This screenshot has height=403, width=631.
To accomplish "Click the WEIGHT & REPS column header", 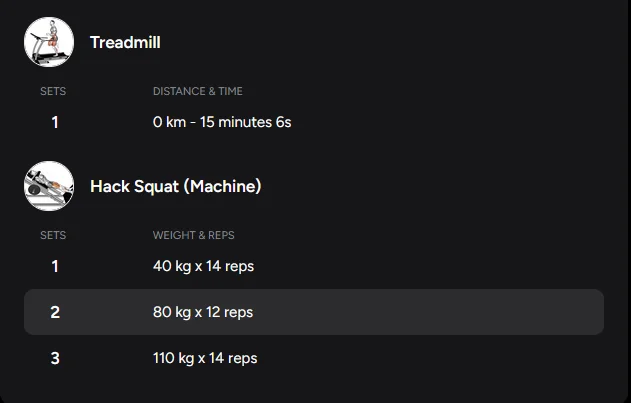I will tap(194, 235).
